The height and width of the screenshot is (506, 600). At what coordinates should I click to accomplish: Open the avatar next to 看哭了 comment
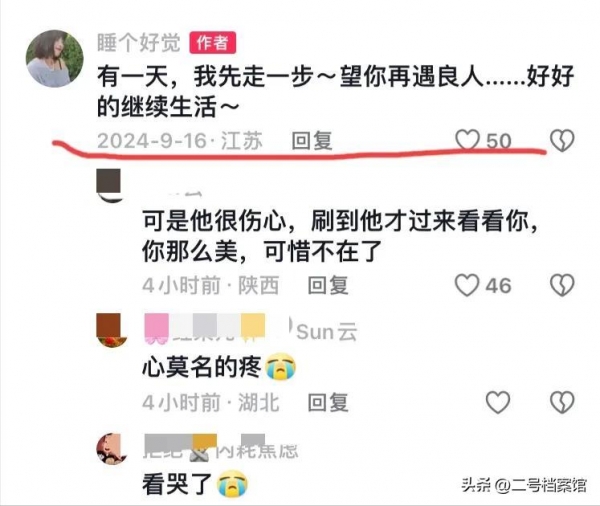point(111,448)
